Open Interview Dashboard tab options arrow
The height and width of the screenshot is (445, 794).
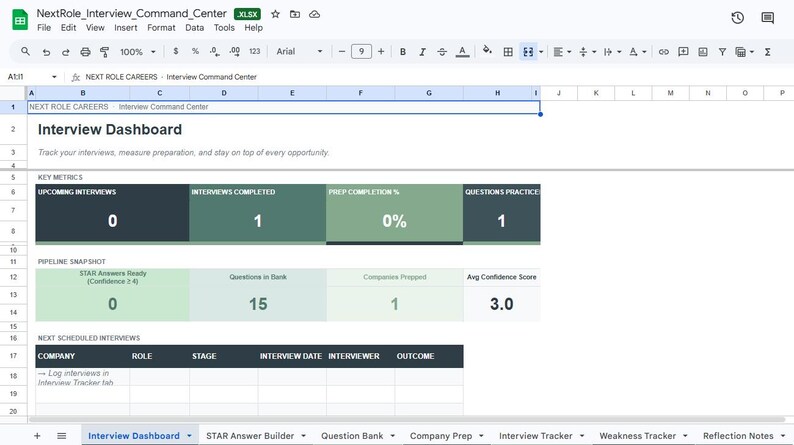pyautogui.click(x=189, y=436)
